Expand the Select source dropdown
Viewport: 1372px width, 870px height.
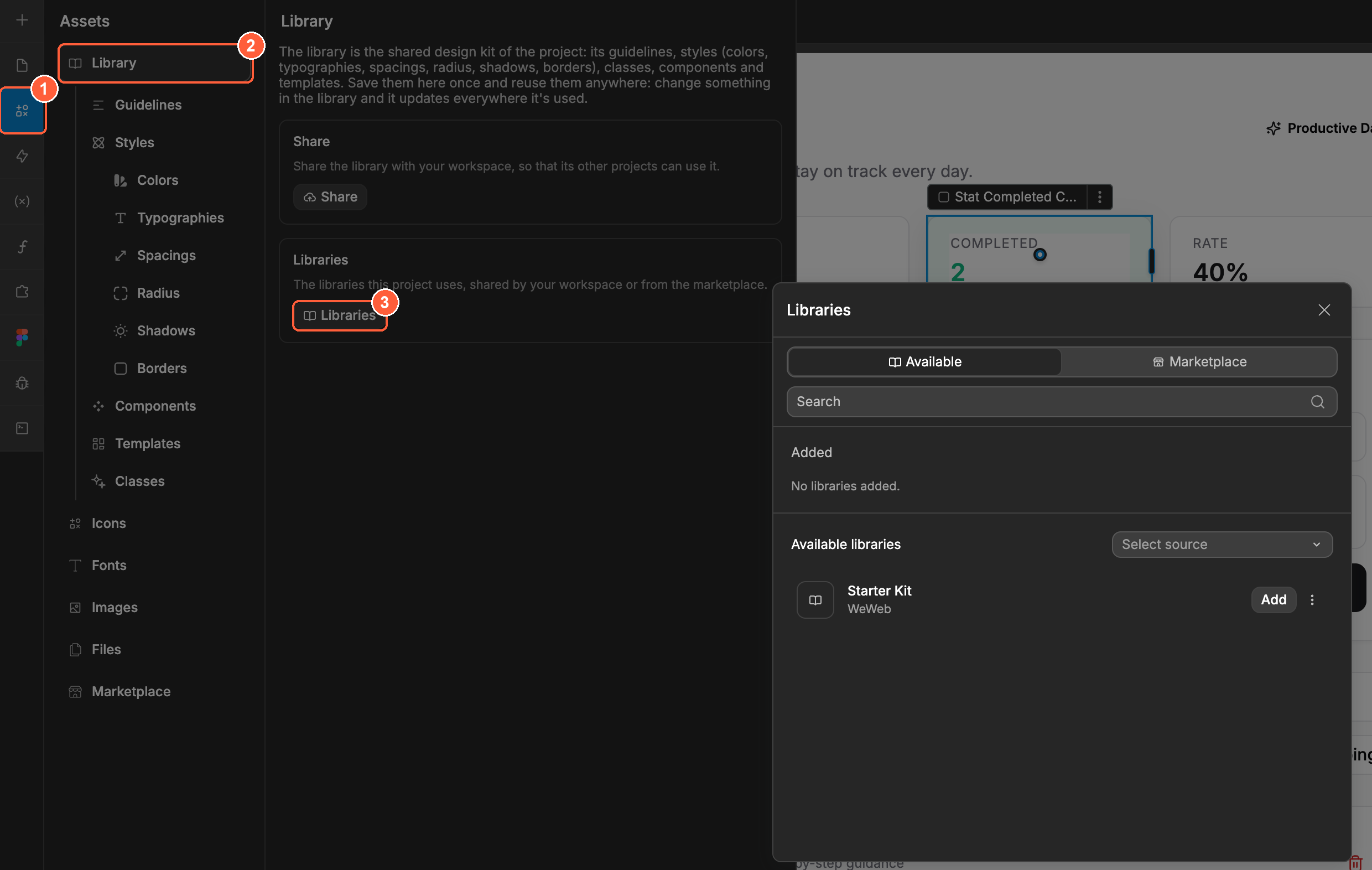point(1222,545)
